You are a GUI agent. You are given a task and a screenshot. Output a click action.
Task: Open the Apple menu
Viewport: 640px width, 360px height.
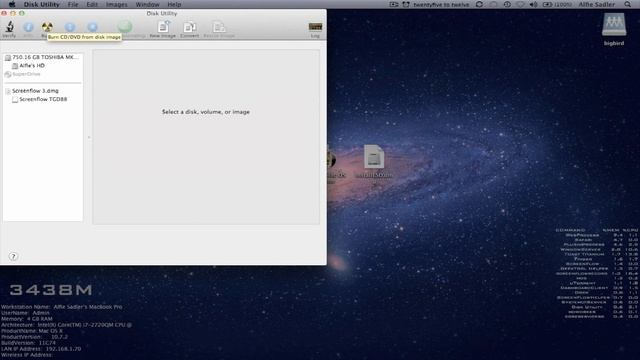coord(12,4)
